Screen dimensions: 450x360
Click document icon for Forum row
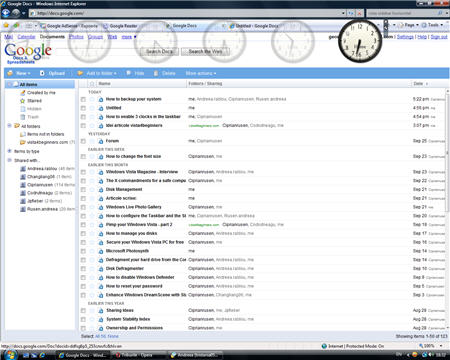[100, 141]
